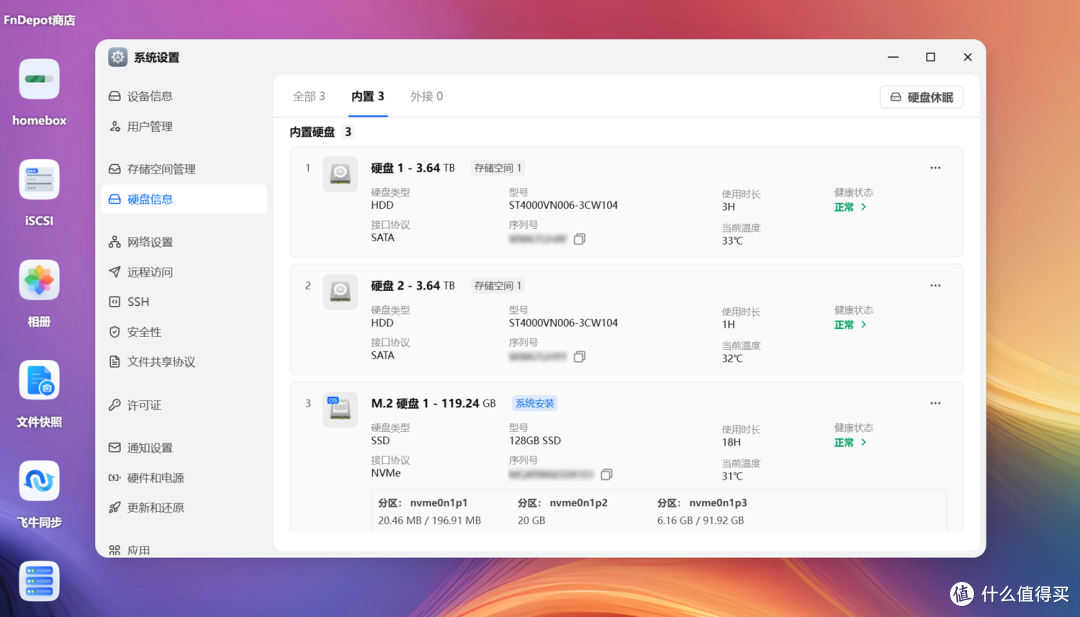This screenshot has width=1080, height=617.
Task: Click the 硬盘 1 - 3.64 TB title
Action: 413,168
